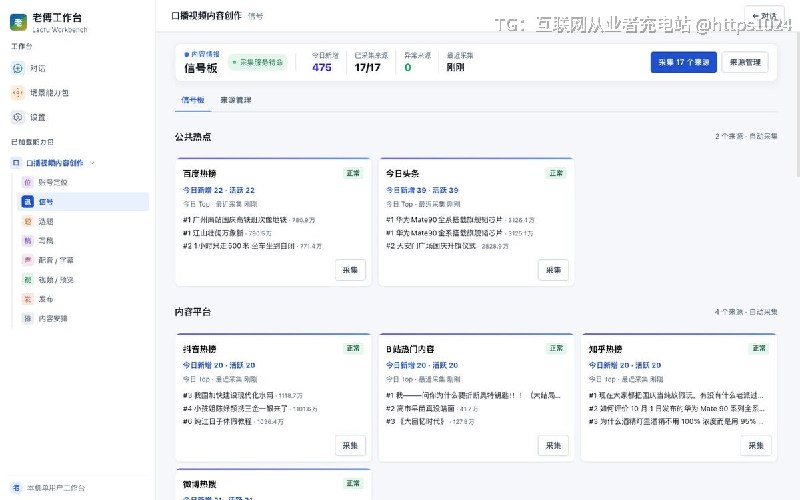Switch to the 信号板 tab

(193, 100)
